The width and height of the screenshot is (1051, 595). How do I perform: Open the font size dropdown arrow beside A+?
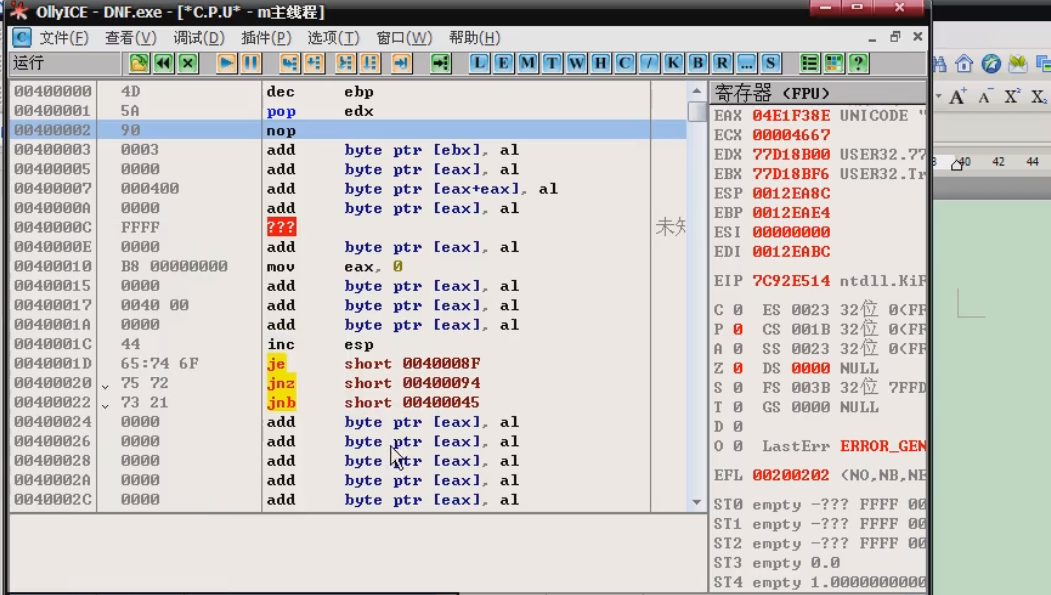(x=940, y=97)
